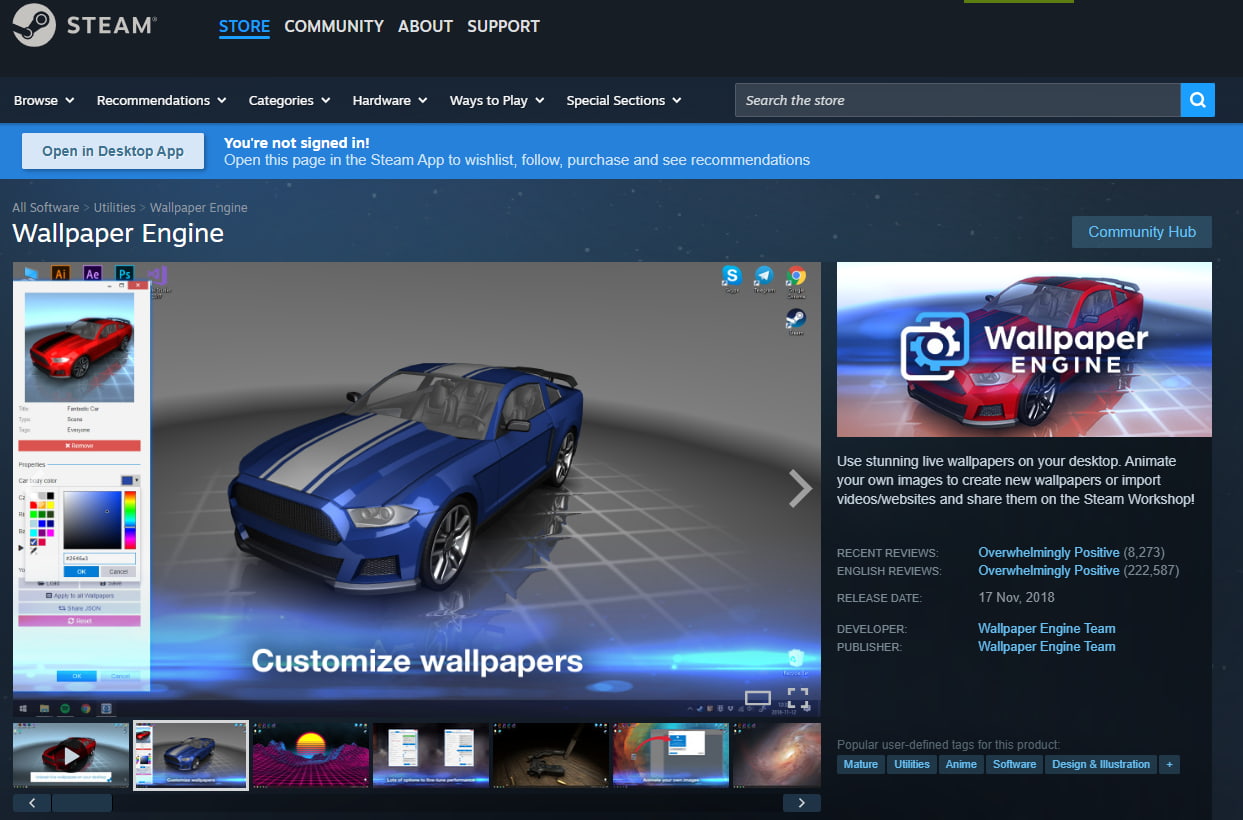Select the dark room scene thumbnail
The width and height of the screenshot is (1243, 820).
pos(551,755)
